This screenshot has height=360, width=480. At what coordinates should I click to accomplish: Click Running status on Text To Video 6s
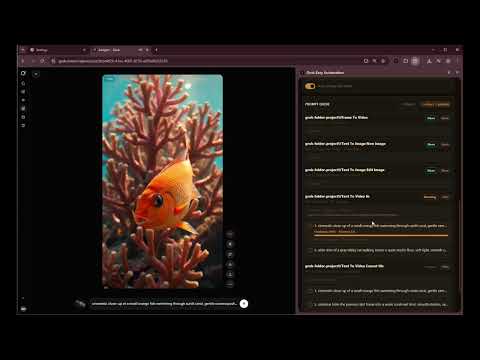(430, 197)
